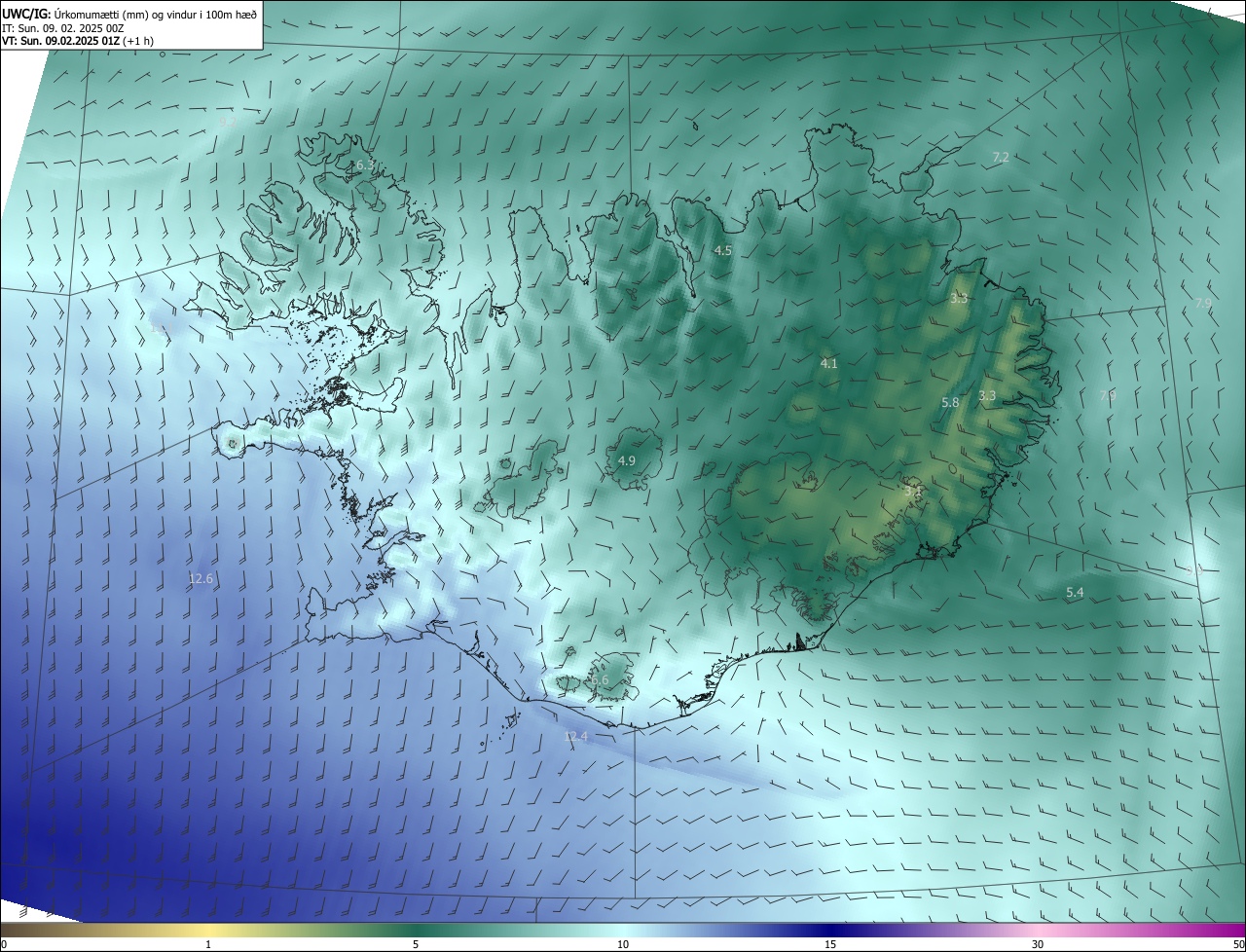Click the initial time 'IT: Sun. 09. 02. 2025 00Z'
1246x952 pixels.
tap(63, 27)
